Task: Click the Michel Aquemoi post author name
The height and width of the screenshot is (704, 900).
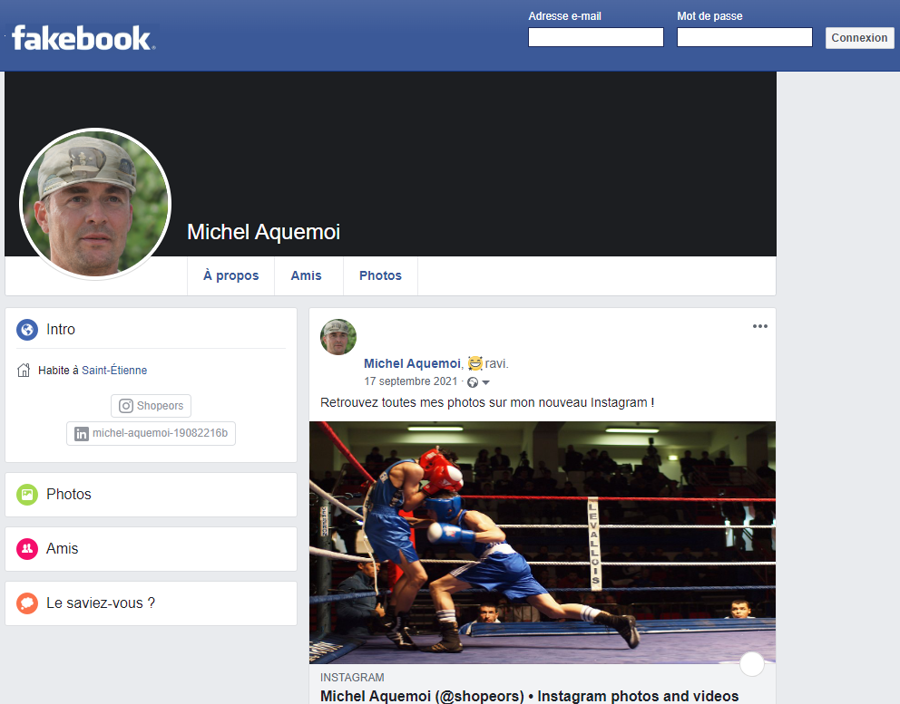Action: tap(411, 364)
